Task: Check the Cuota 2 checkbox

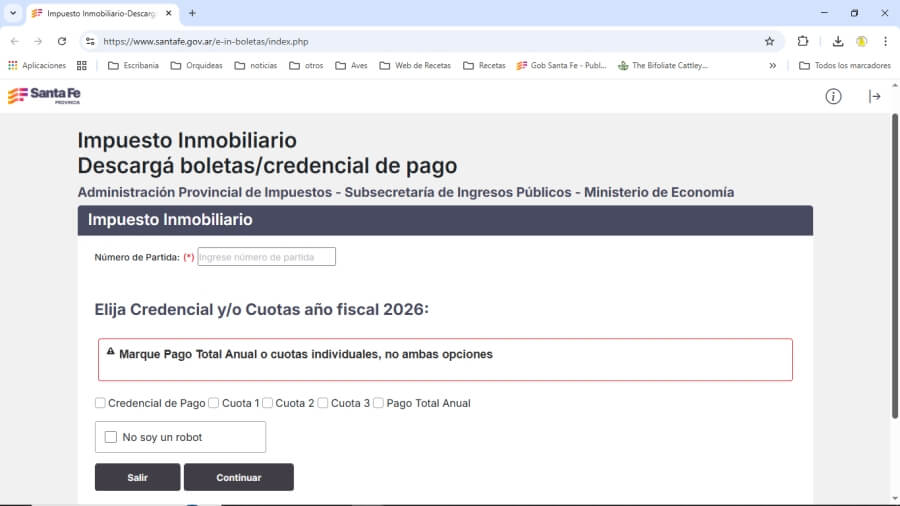Action: click(267, 403)
